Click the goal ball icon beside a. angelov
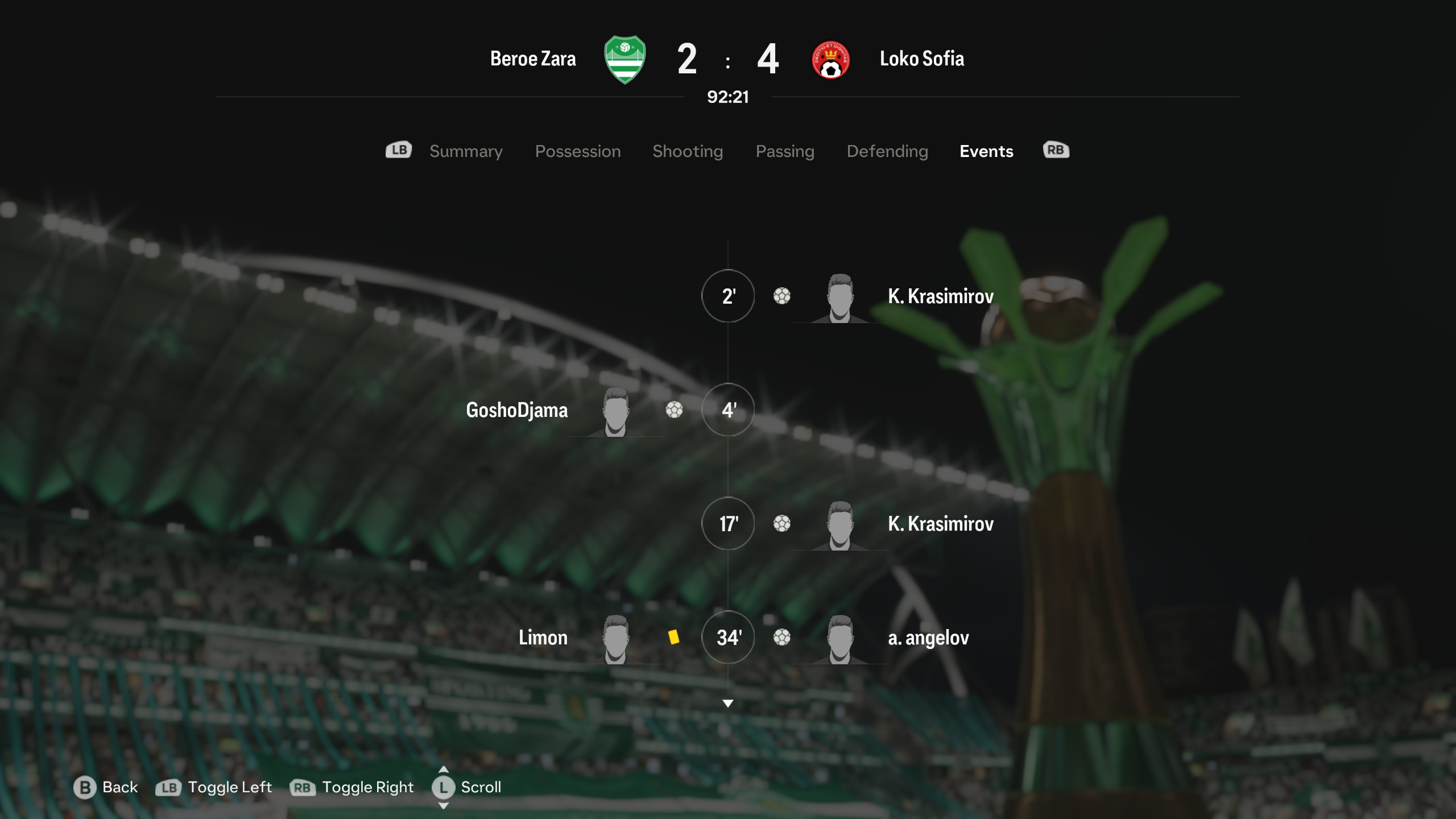 tap(782, 637)
